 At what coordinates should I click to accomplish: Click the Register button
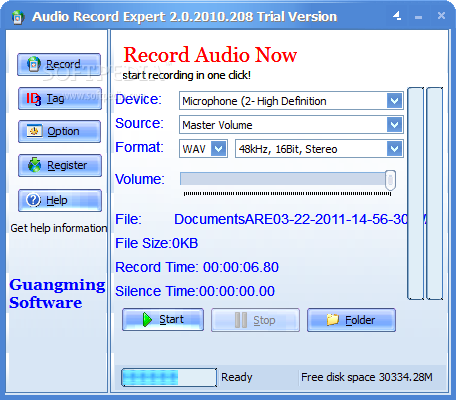click(x=60, y=165)
